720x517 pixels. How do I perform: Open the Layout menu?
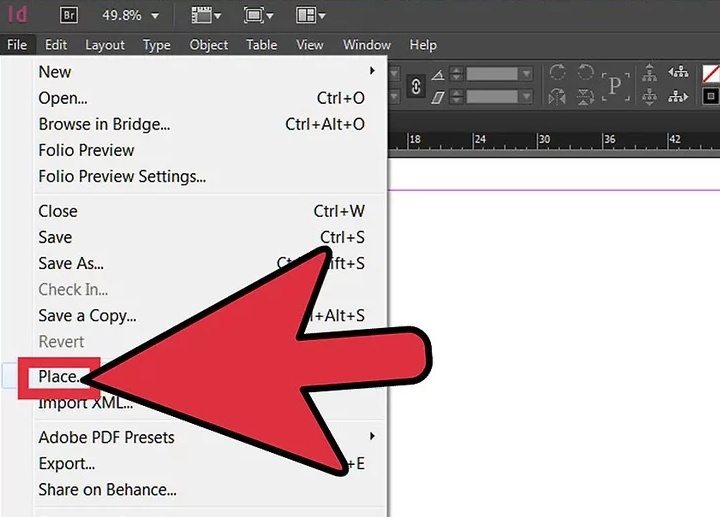(x=105, y=45)
